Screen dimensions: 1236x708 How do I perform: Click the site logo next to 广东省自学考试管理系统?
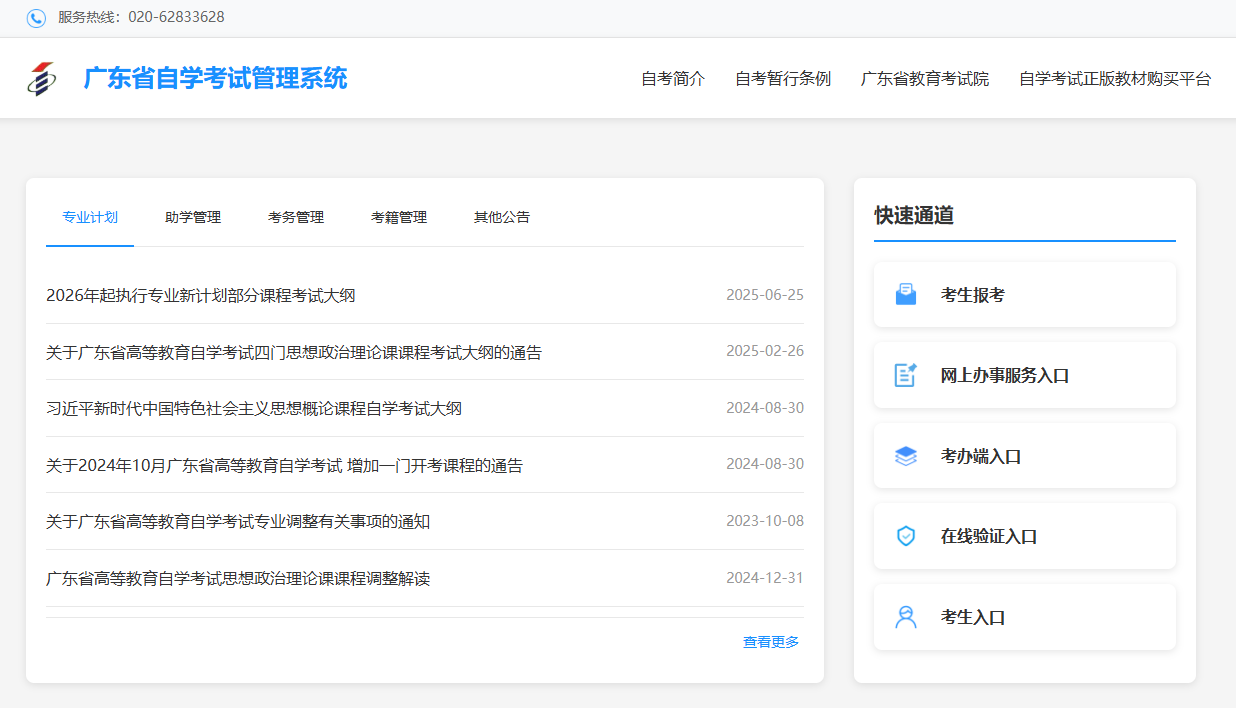click(x=42, y=79)
